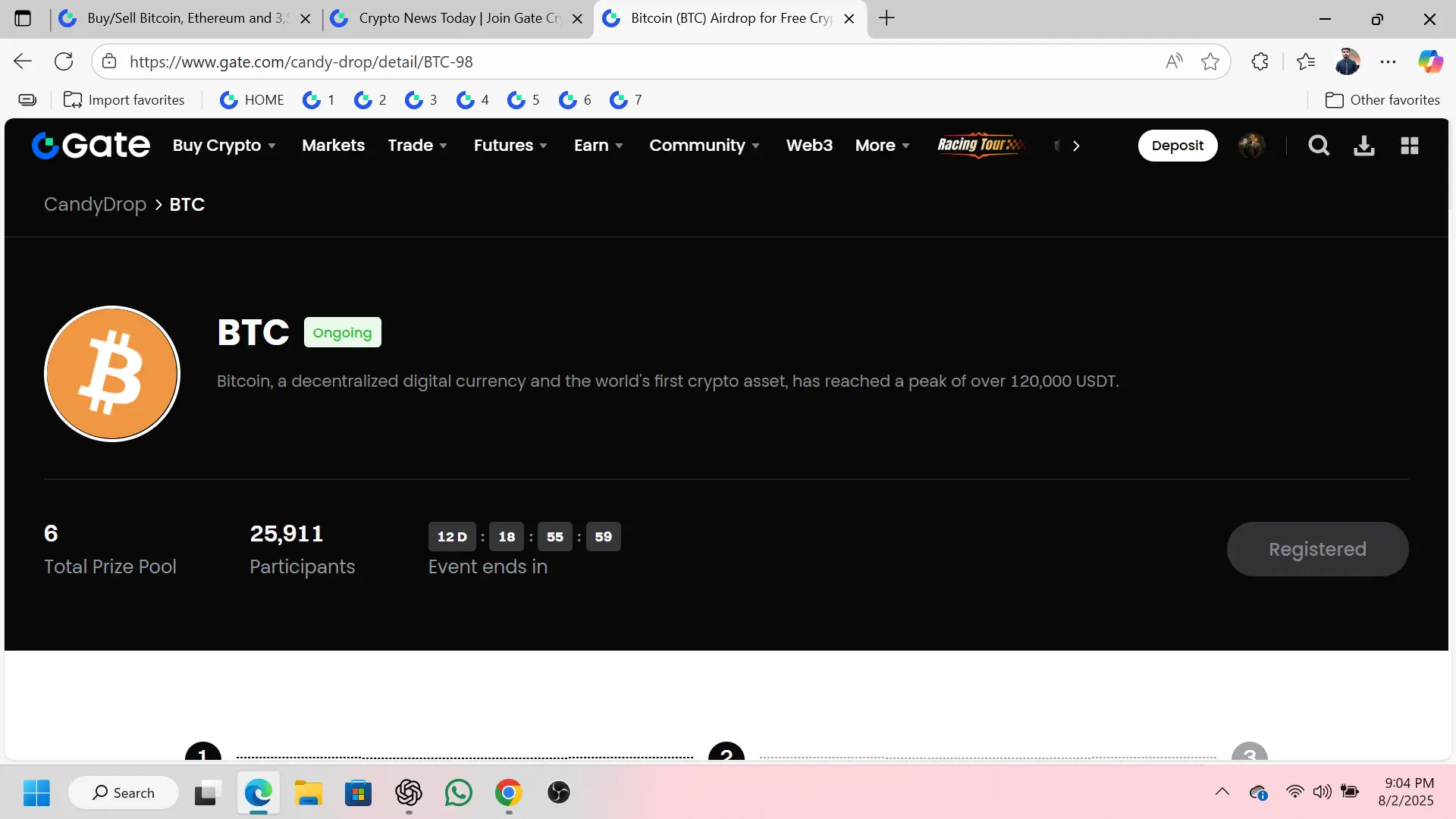Image resolution: width=1456 pixels, height=819 pixels.
Task: Click the site info lock icon
Action: pos(109,61)
